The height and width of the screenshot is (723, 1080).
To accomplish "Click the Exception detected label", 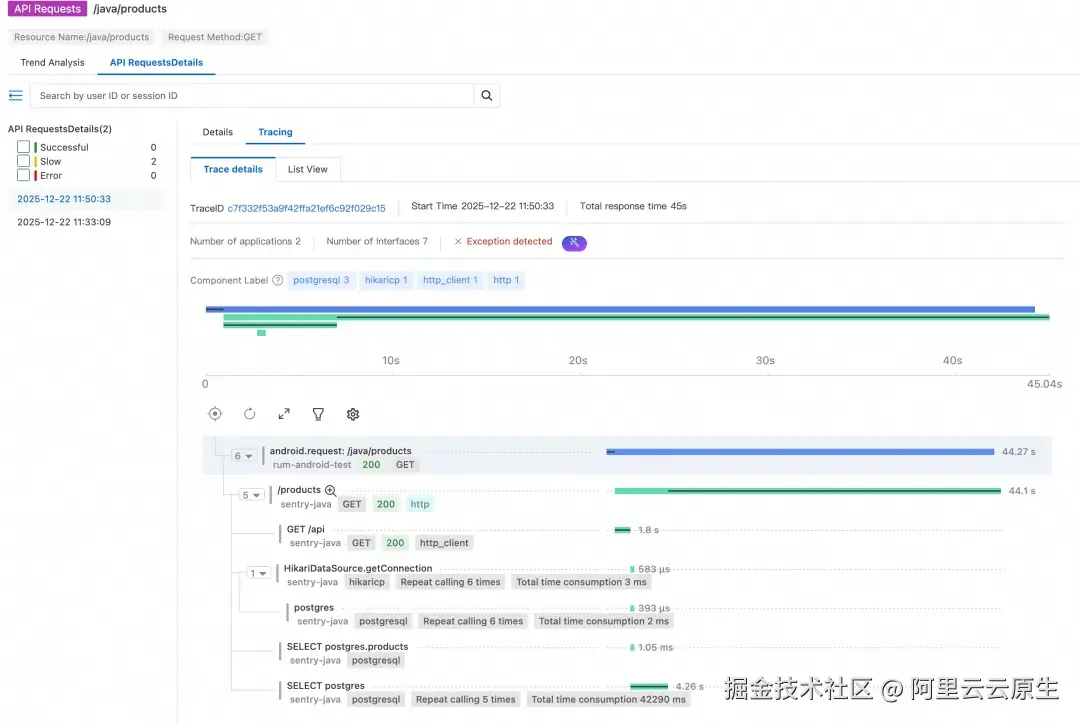I will coord(510,242).
